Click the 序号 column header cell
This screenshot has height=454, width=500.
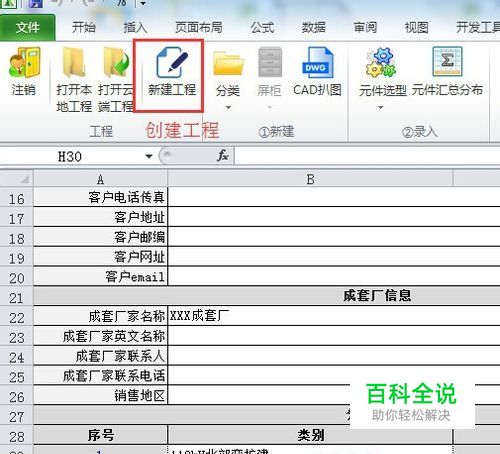click(100, 435)
